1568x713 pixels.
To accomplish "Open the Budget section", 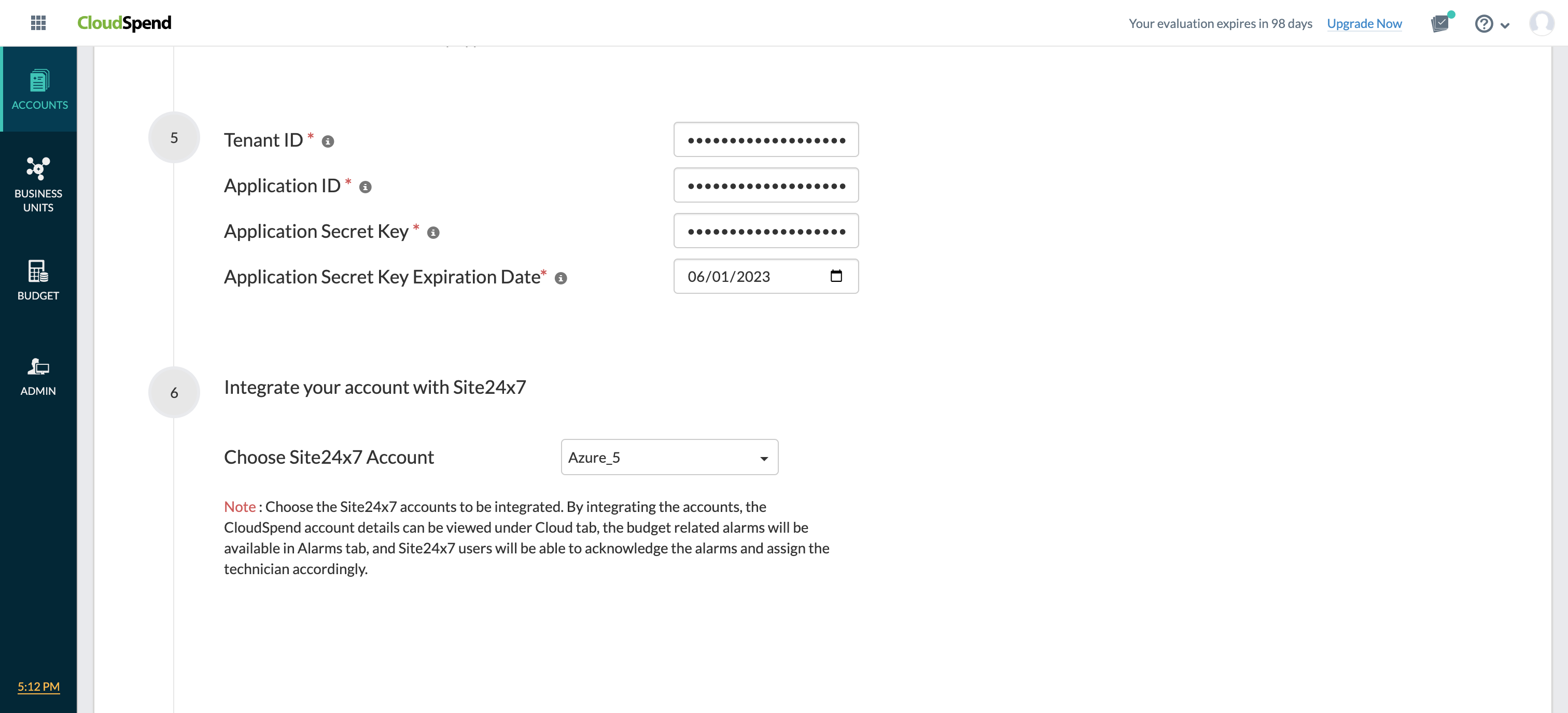I will pyautogui.click(x=38, y=280).
